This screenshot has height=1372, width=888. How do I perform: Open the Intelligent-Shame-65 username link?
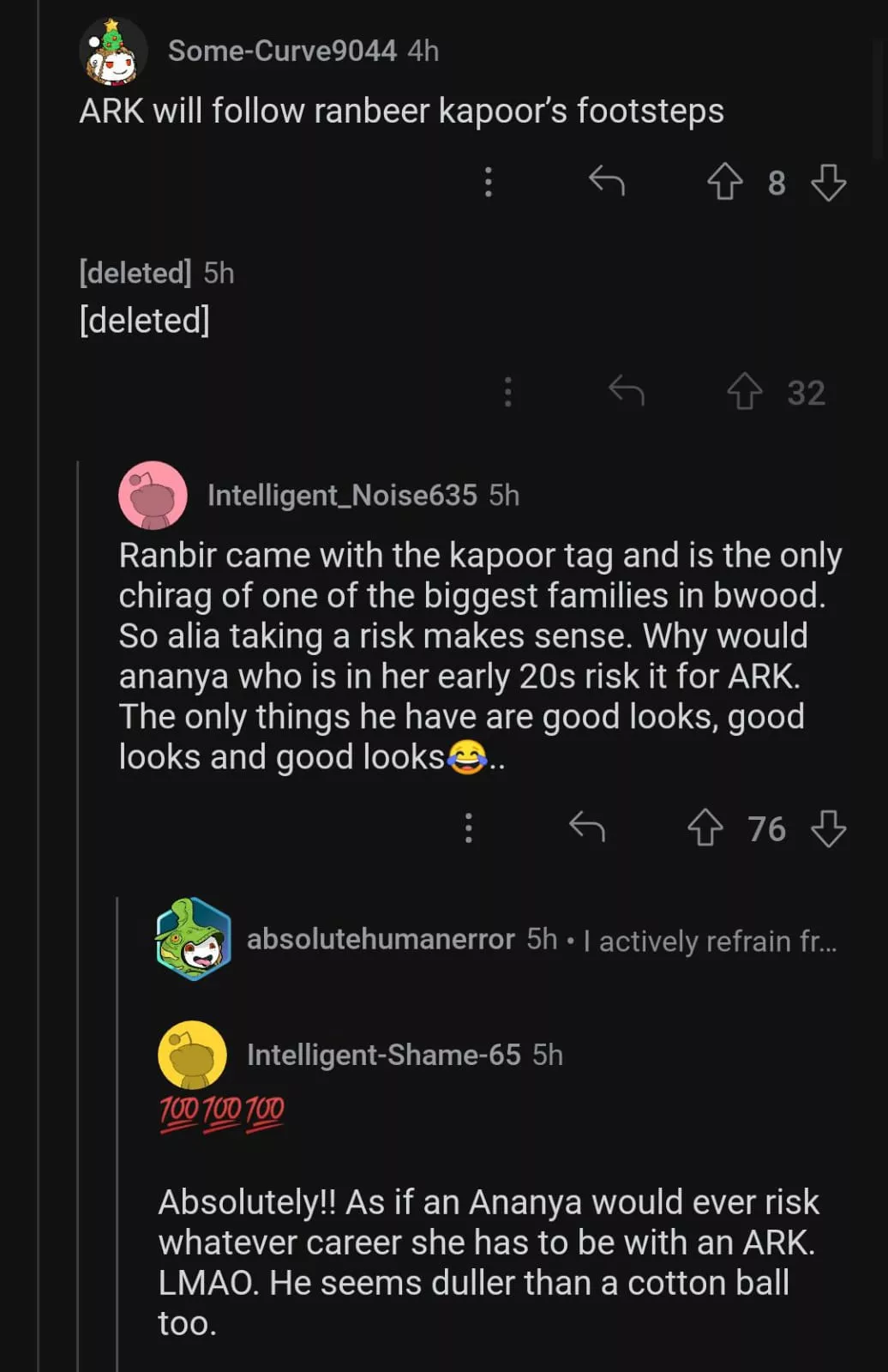383,1055
